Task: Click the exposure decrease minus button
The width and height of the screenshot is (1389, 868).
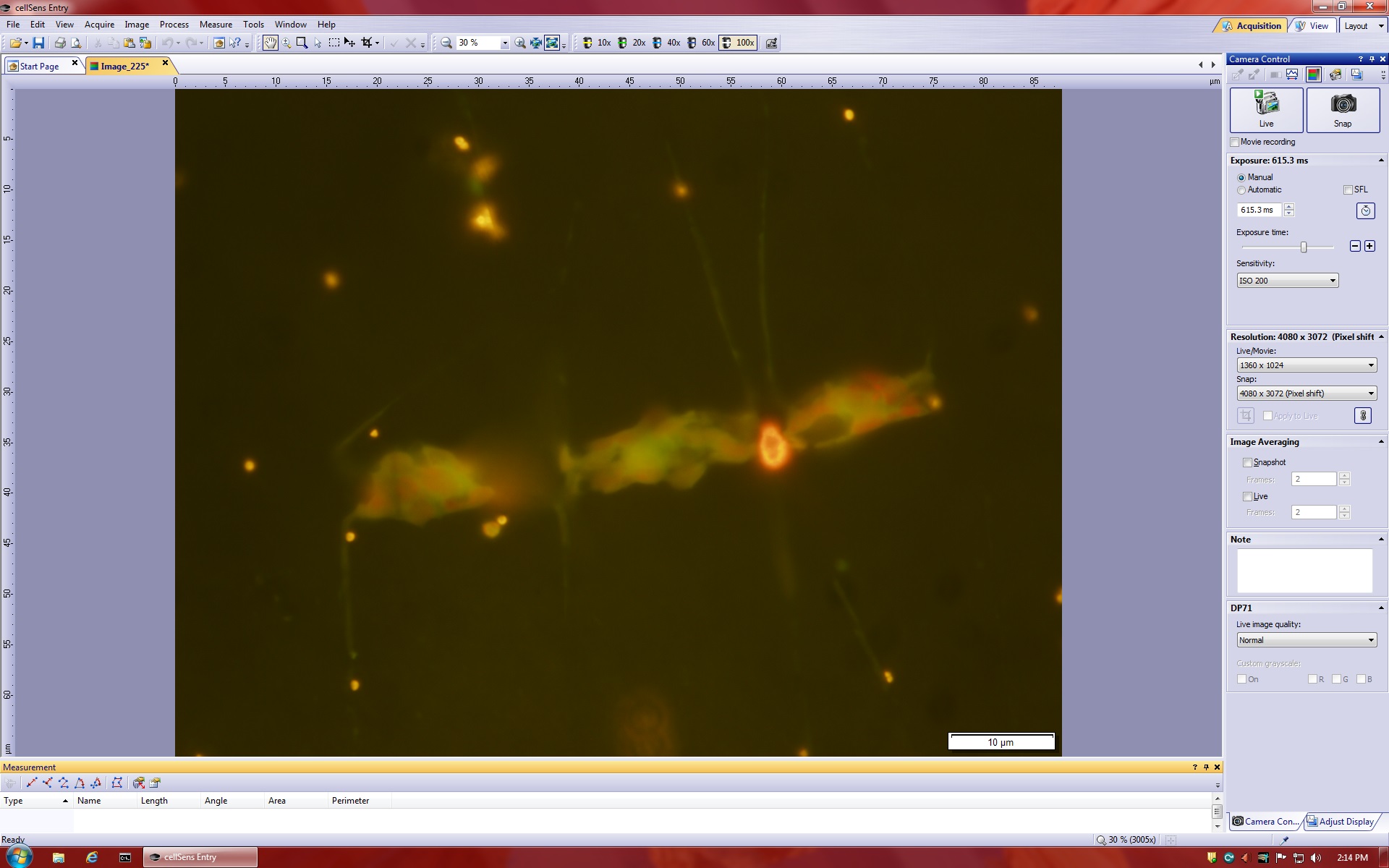Action: [x=1355, y=247]
